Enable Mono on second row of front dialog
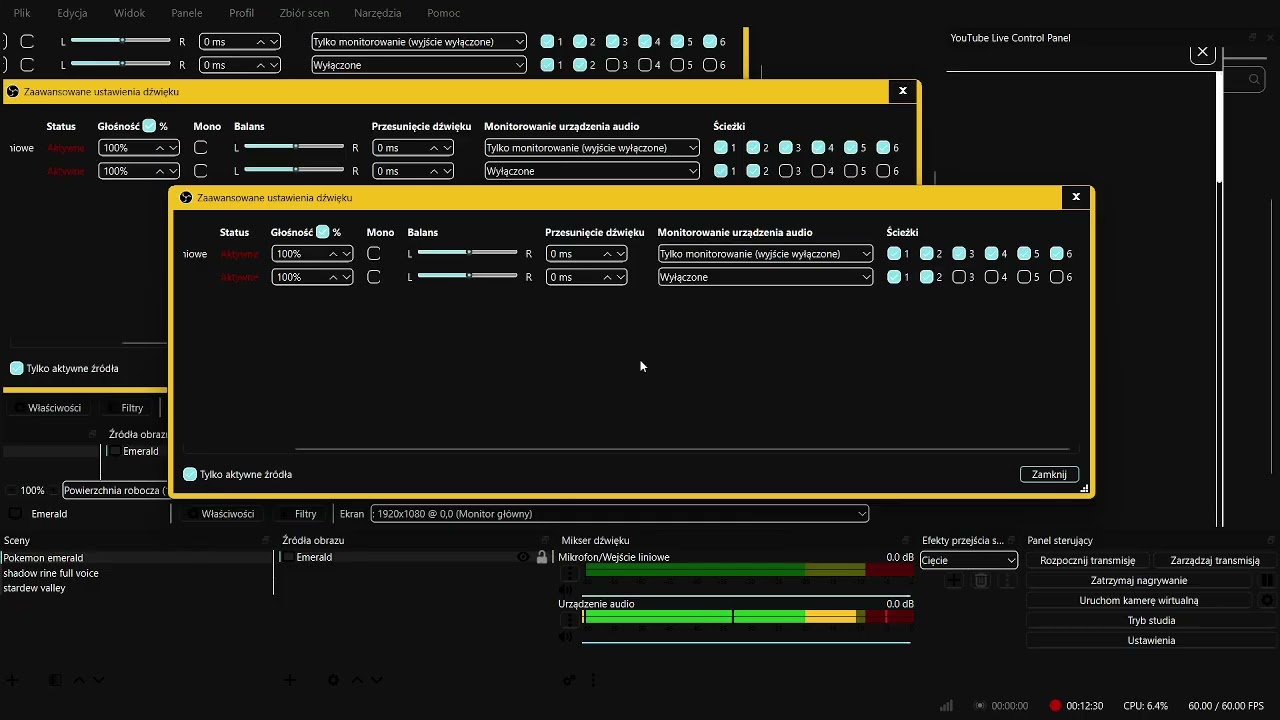The width and height of the screenshot is (1280, 720). pos(374,277)
